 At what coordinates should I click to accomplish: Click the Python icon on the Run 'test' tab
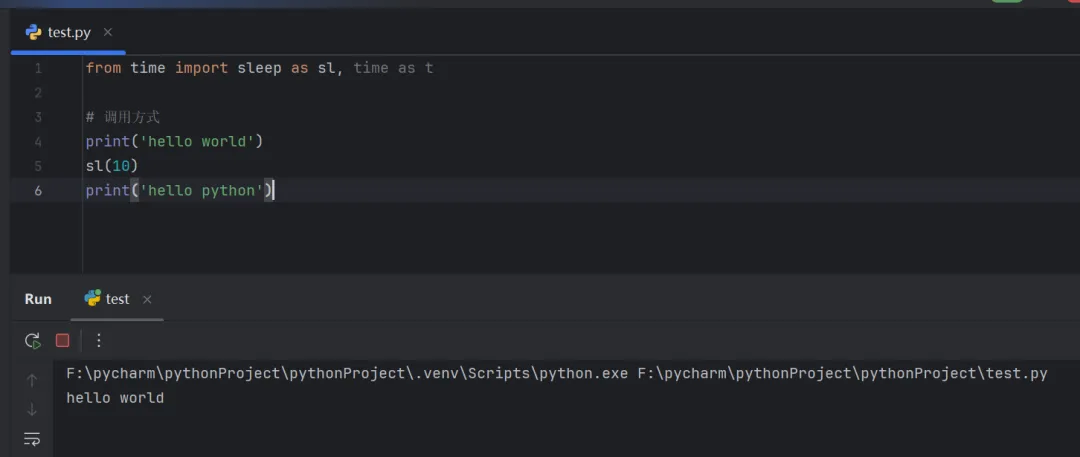(93, 298)
